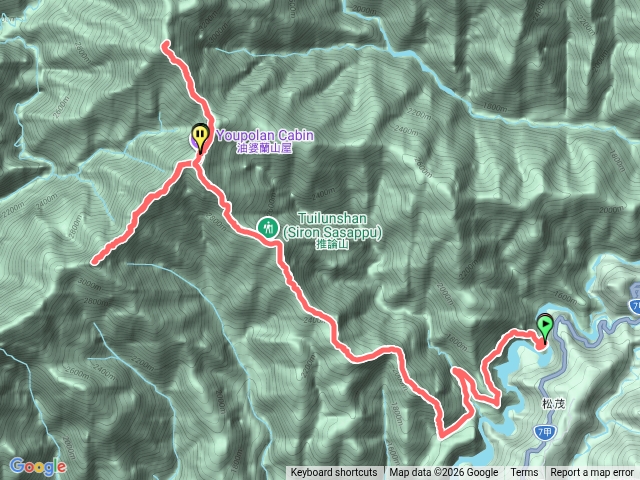This screenshot has height=480, width=640.
Task: Select the purple Youpolan Cabin place icon
Action: tap(193, 140)
